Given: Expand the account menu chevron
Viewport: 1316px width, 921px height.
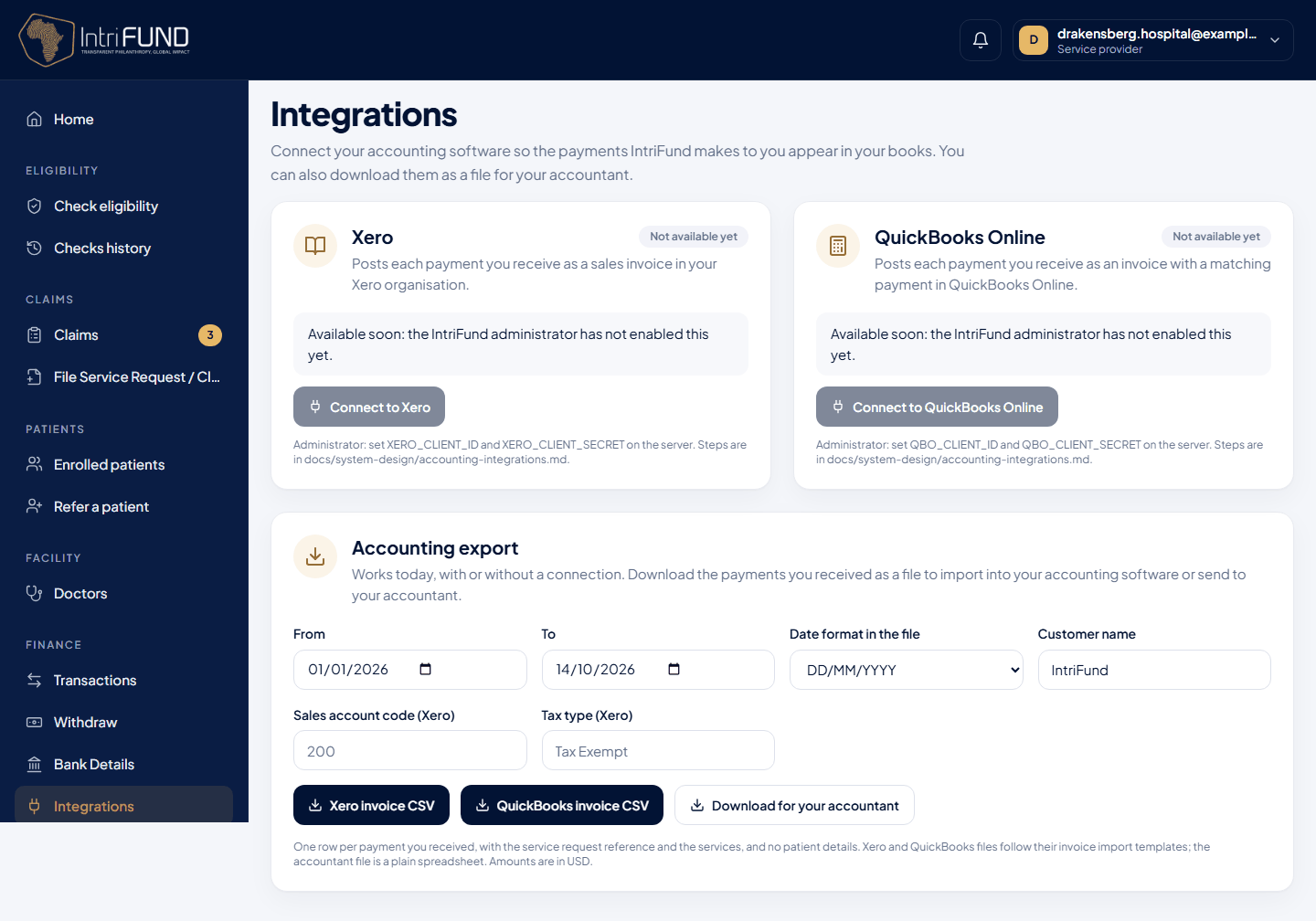Looking at the screenshot, I should 1275,40.
